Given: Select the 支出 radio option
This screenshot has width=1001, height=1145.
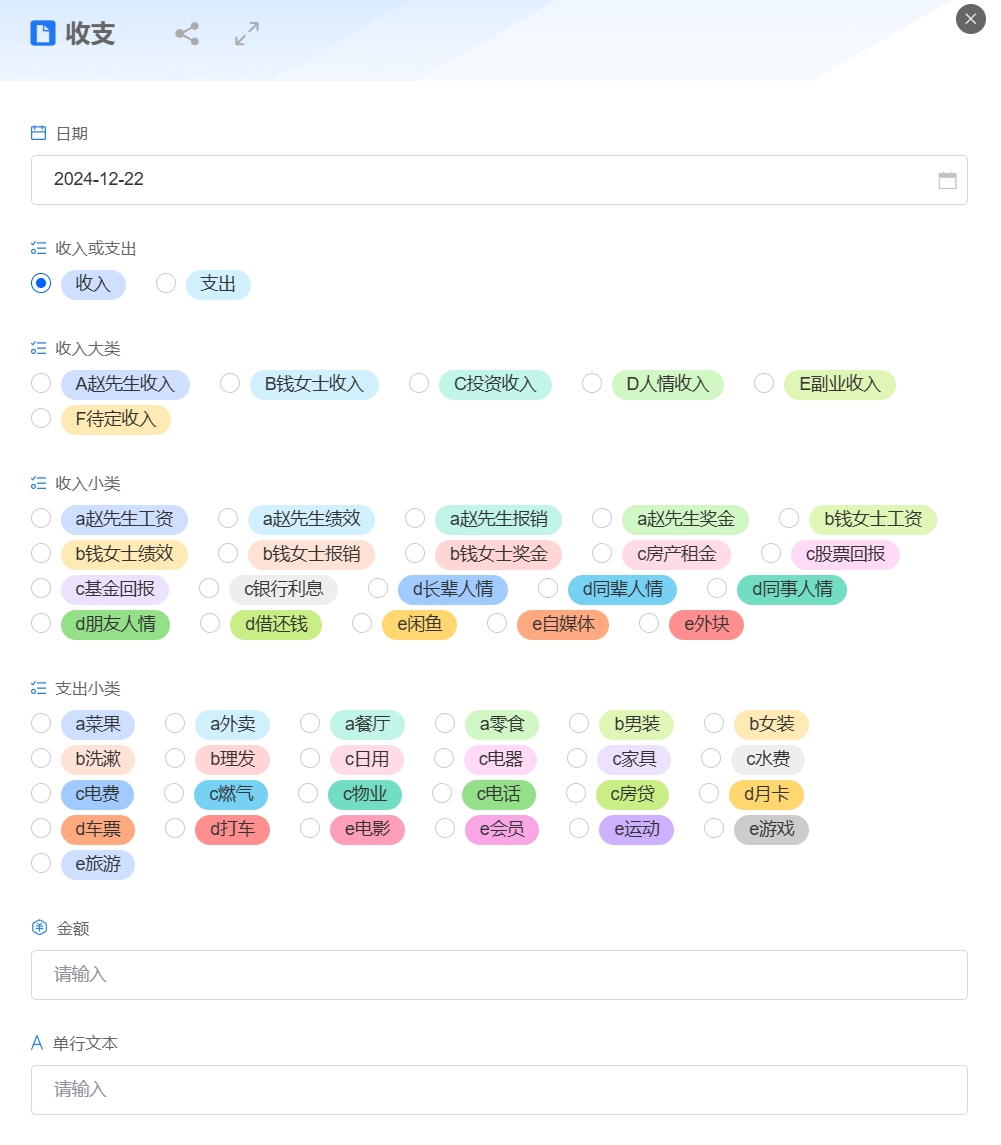Looking at the screenshot, I should pos(166,284).
